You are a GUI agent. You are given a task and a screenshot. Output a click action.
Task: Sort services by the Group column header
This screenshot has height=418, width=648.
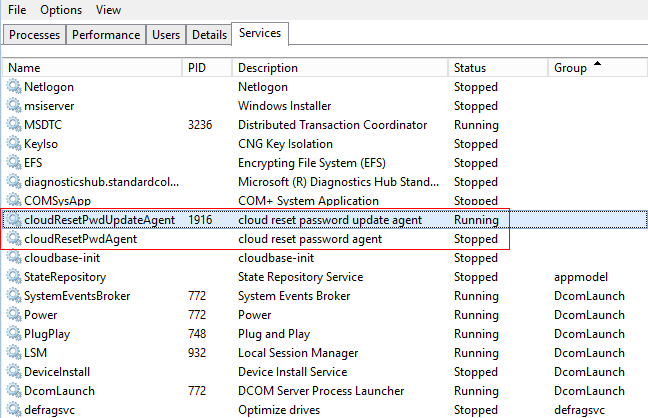point(570,68)
